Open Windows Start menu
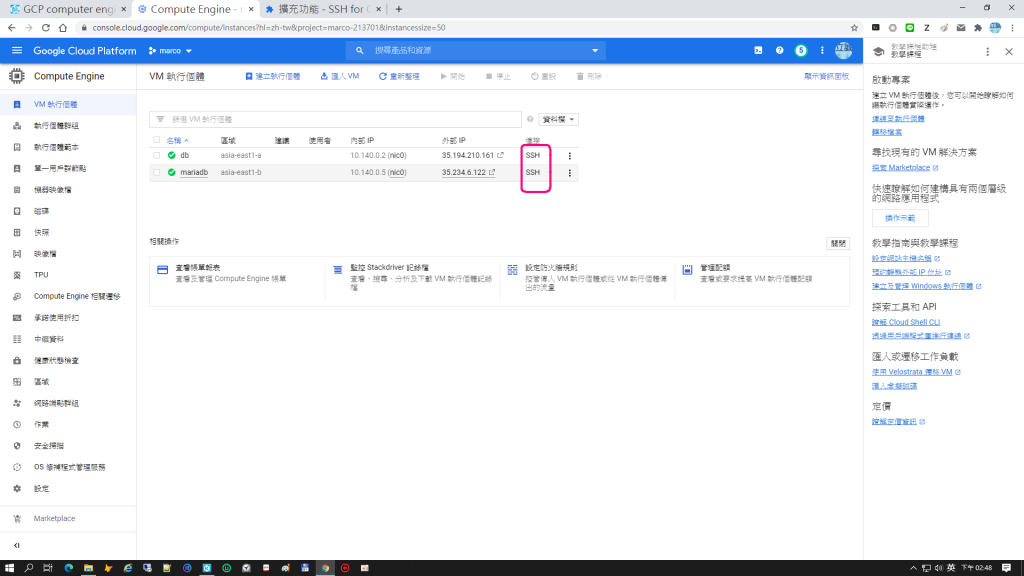This screenshot has height=576, width=1024. 9,568
